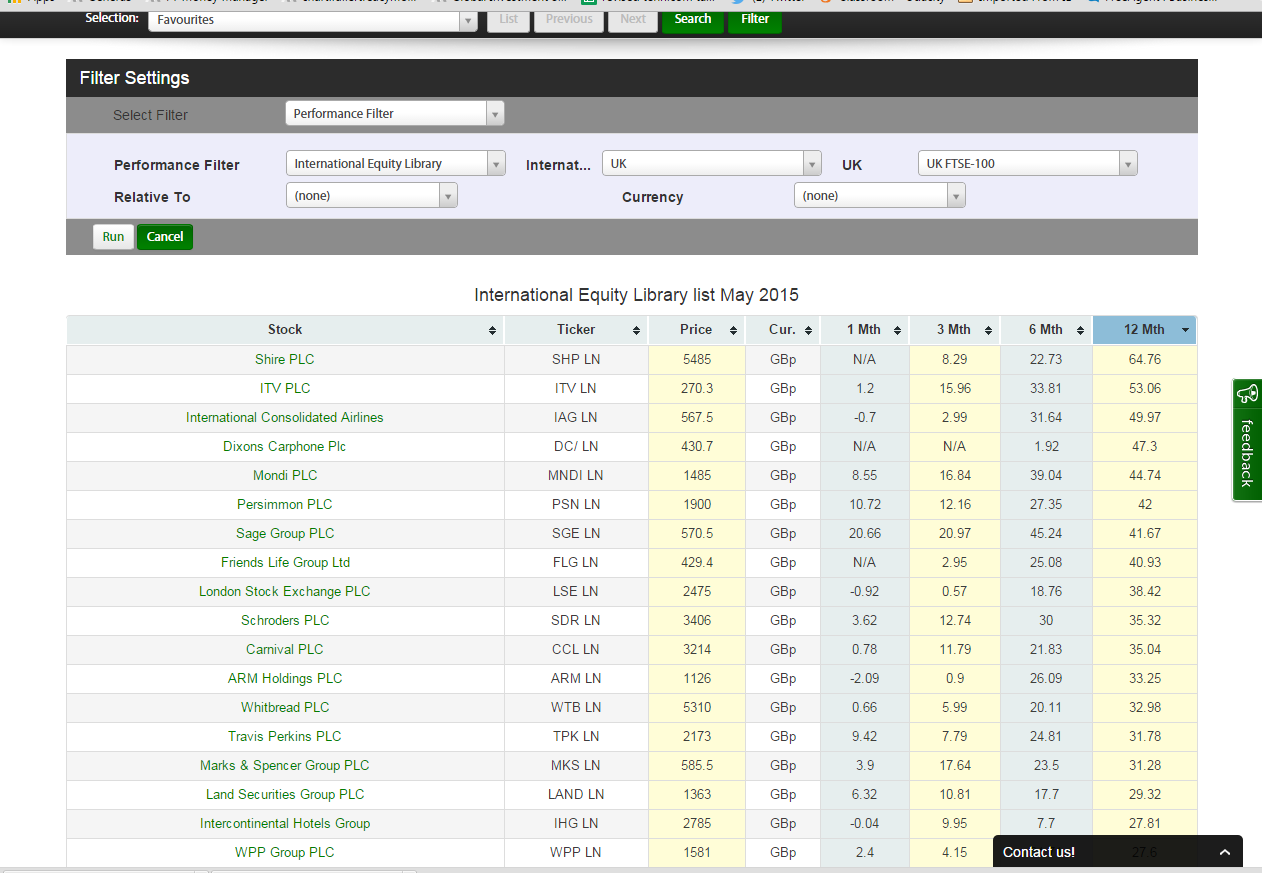Sort by the 6 Mth column arrows
This screenshot has height=873, width=1262.
click(1080, 330)
